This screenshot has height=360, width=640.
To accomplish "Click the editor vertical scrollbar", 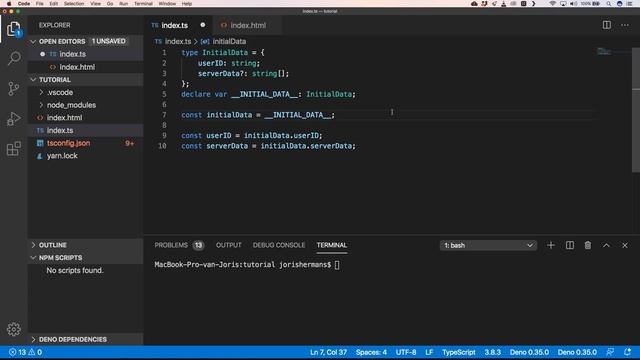I will (636, 110).
